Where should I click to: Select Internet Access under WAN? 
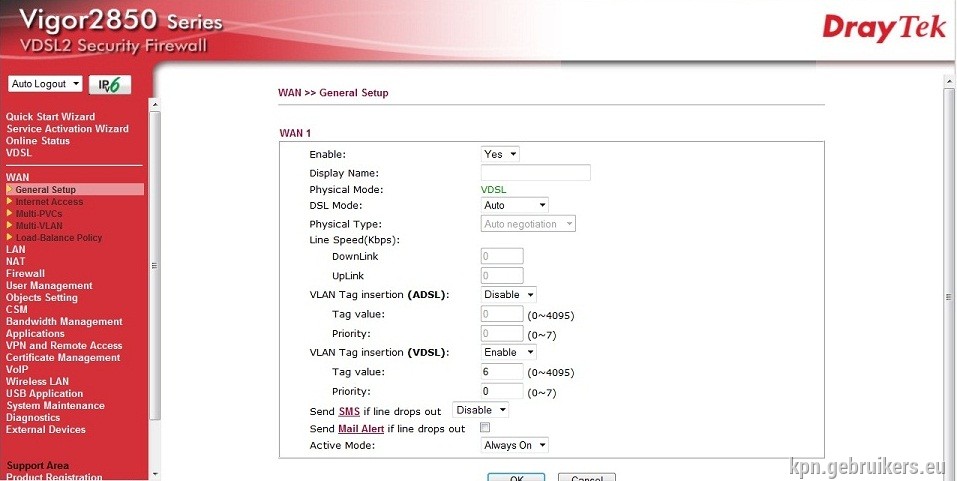[49, 201]
